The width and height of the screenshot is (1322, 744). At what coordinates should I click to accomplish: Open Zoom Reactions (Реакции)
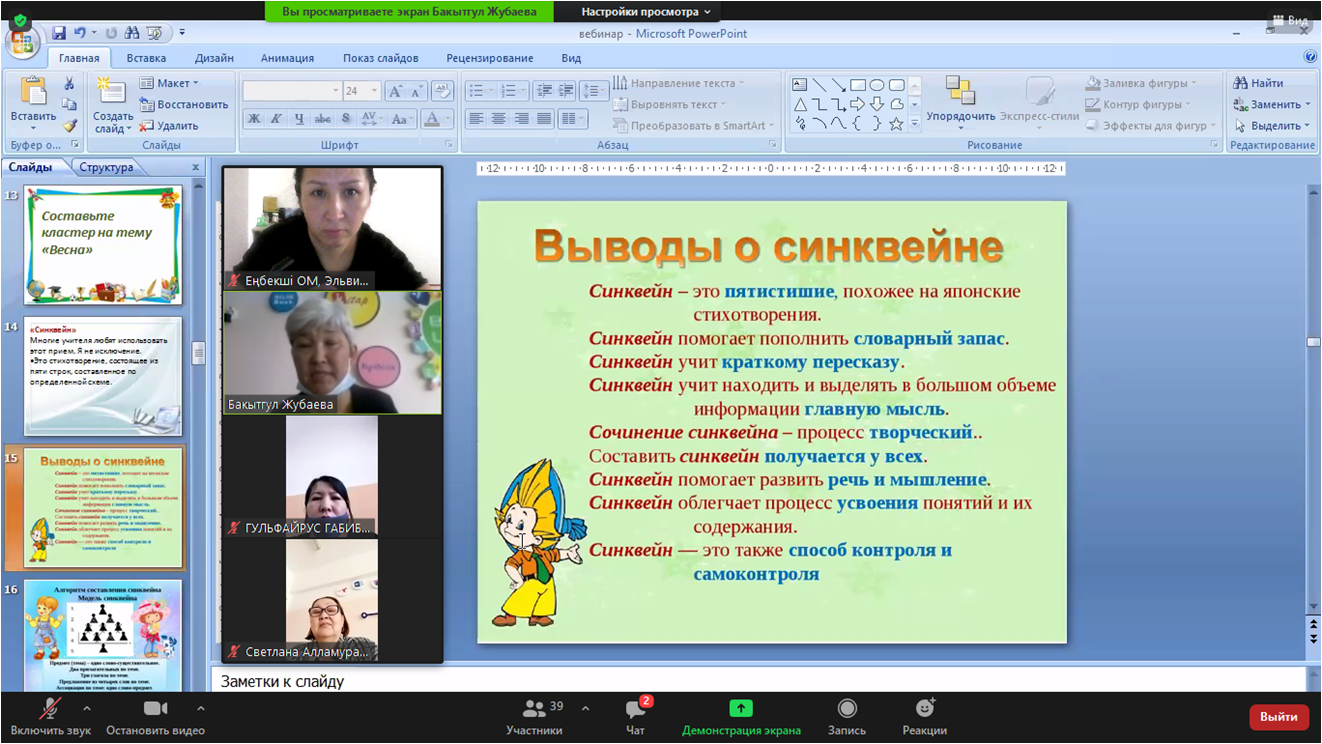924,717
